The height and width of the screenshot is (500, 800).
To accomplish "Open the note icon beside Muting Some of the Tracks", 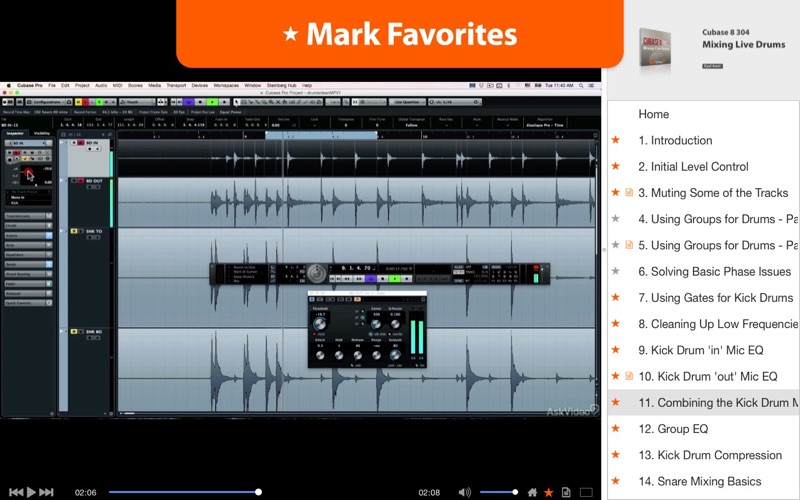I will coord(629,192).
